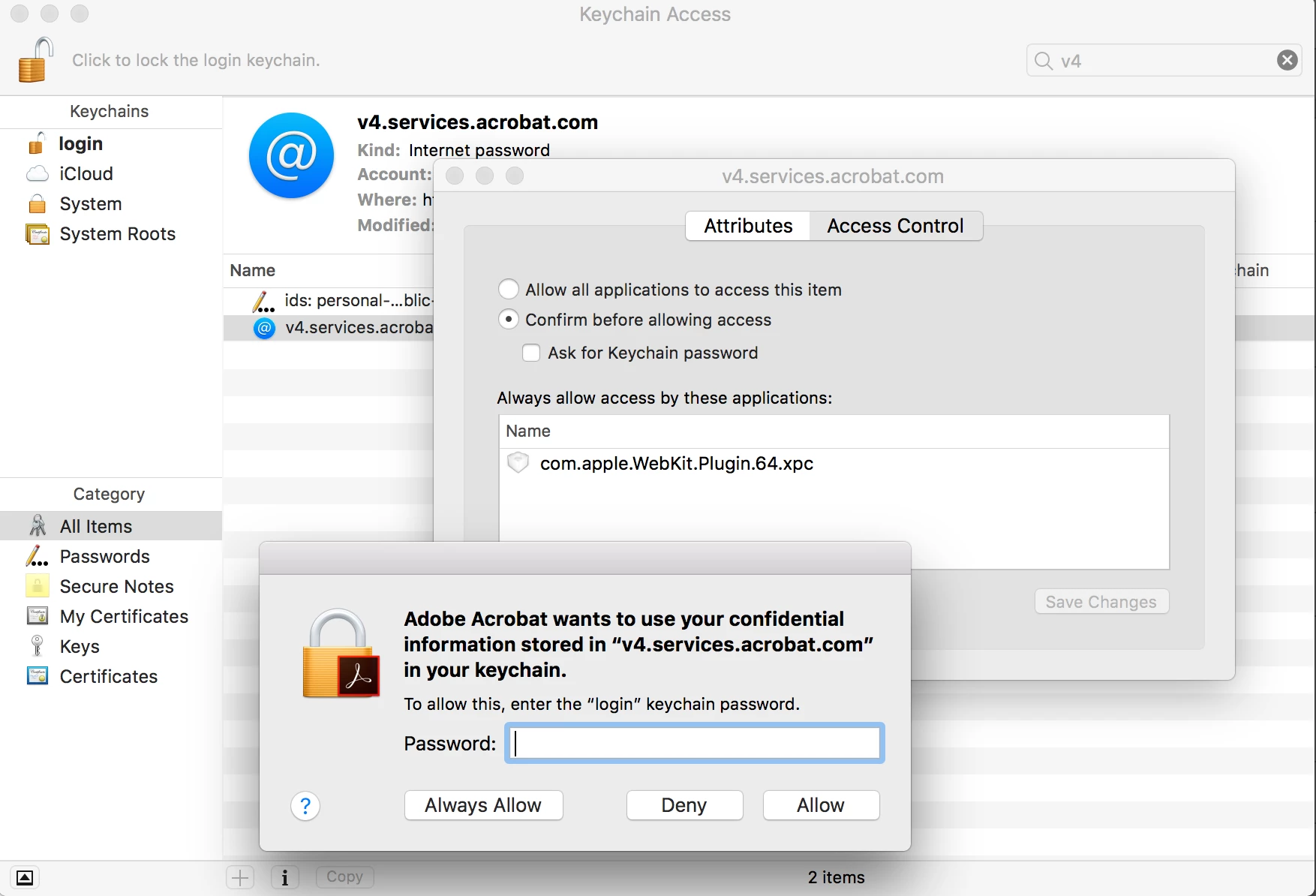Select com.apple.WebKit.Plugin.64.xpc in applications list
Image resolution: width=1316 pixels, height=896 pixels.
pyautogui.click(x=834, y=463)
